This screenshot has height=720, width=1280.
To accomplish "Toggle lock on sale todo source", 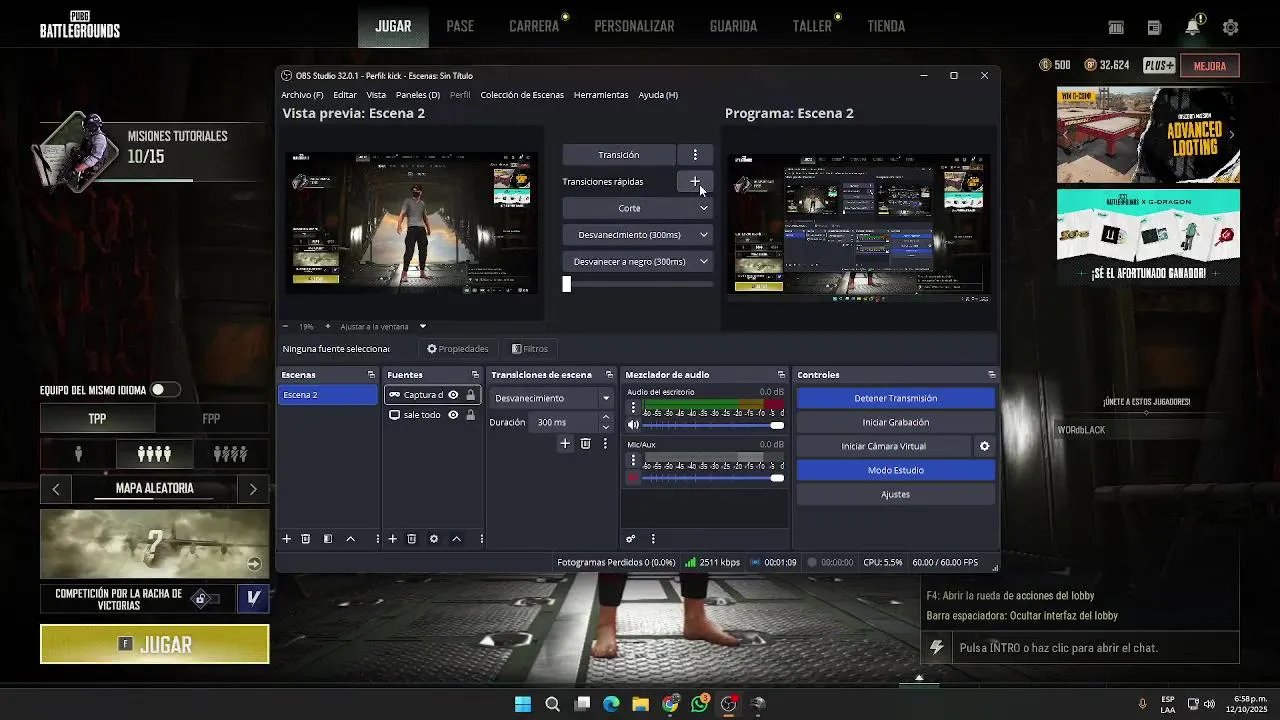I will [470, 415].
